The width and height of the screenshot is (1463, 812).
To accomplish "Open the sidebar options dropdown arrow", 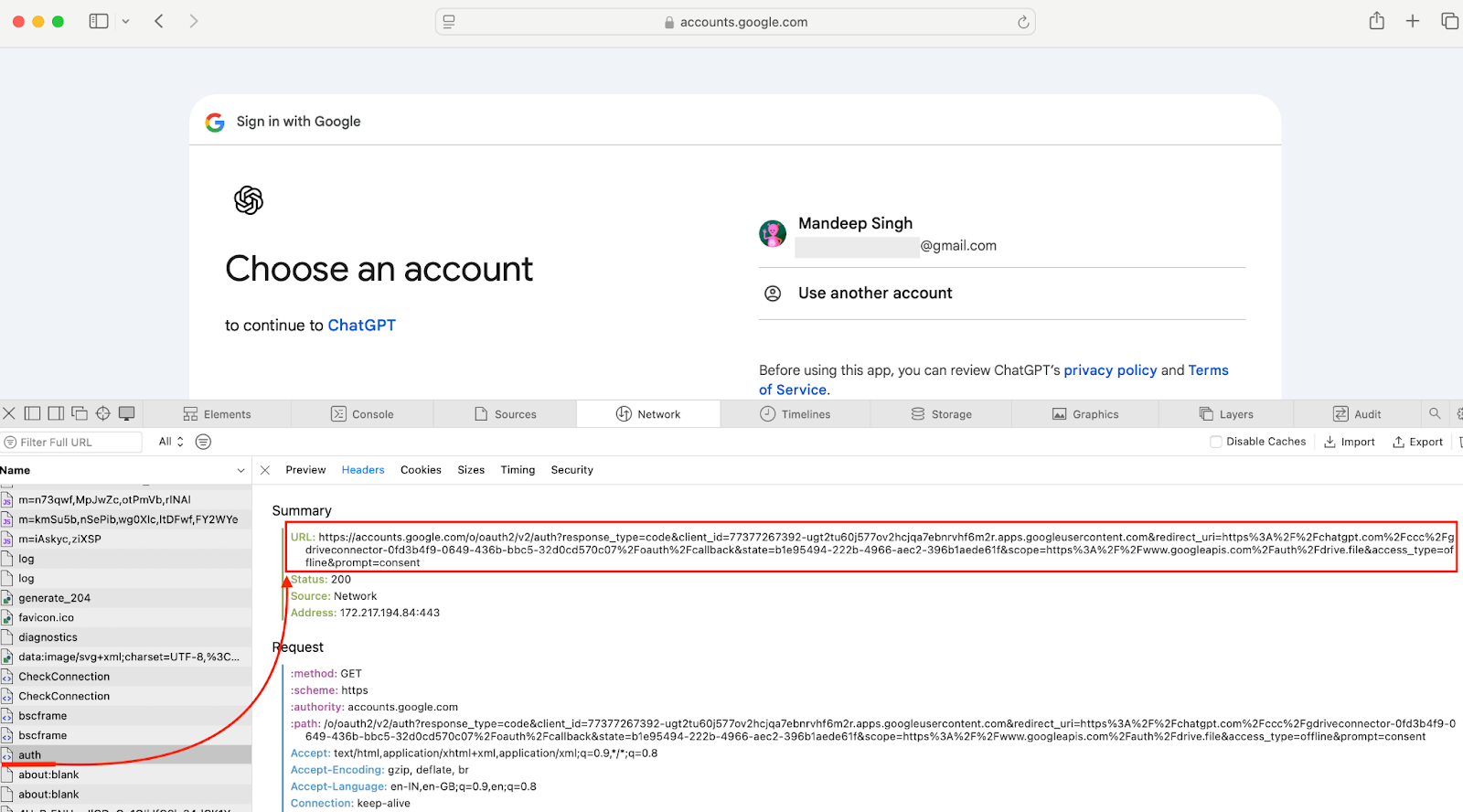I will click(x=126, y=21).
